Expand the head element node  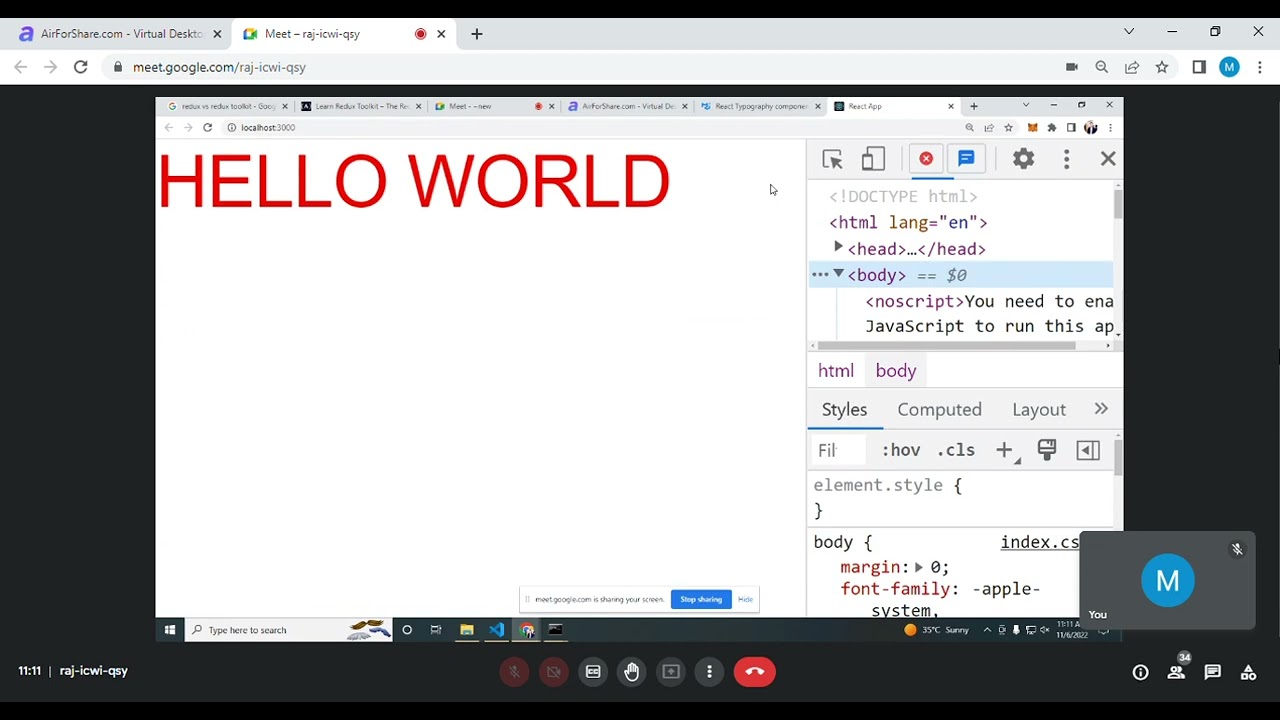[x=838, y=247]
